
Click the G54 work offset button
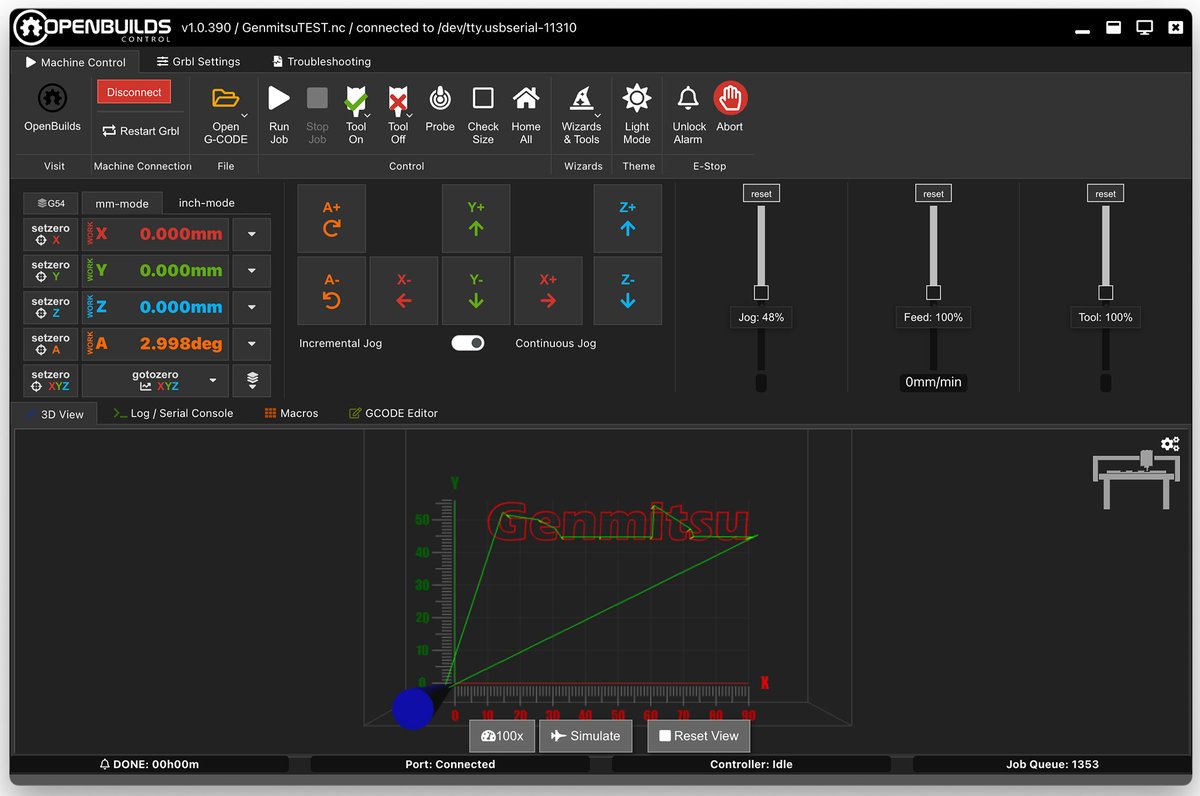[x=50, y=203]
